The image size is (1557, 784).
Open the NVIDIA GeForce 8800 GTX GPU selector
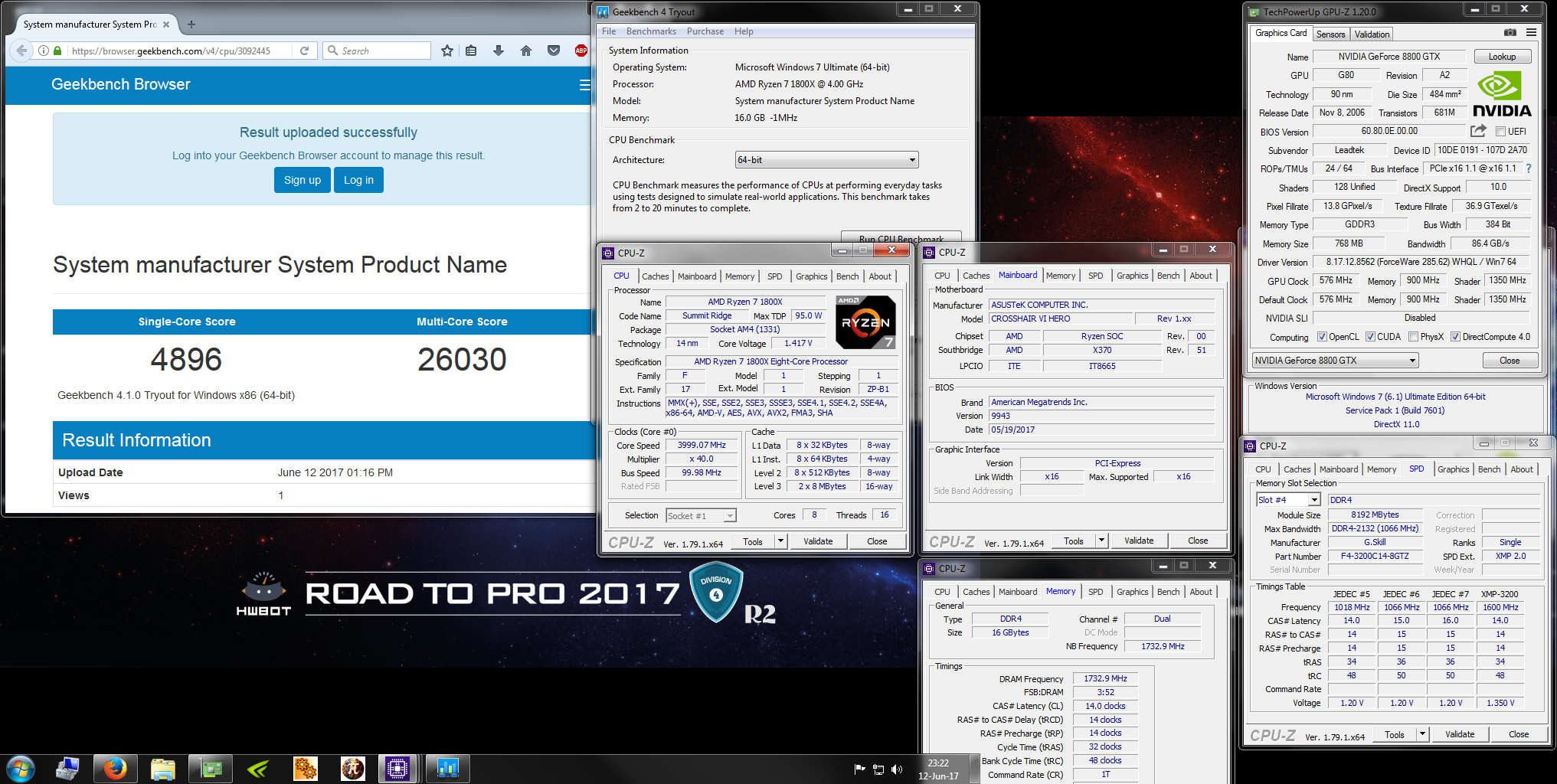(1335, 361)
